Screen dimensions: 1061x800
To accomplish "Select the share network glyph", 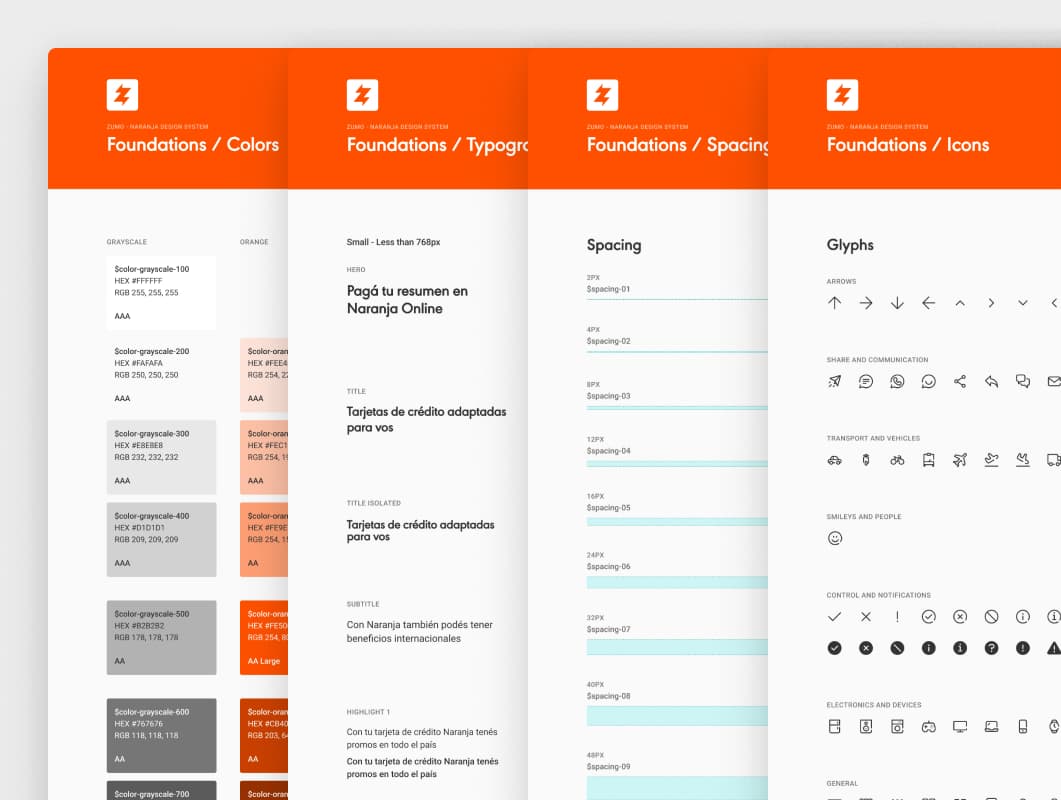I will 960,381.
